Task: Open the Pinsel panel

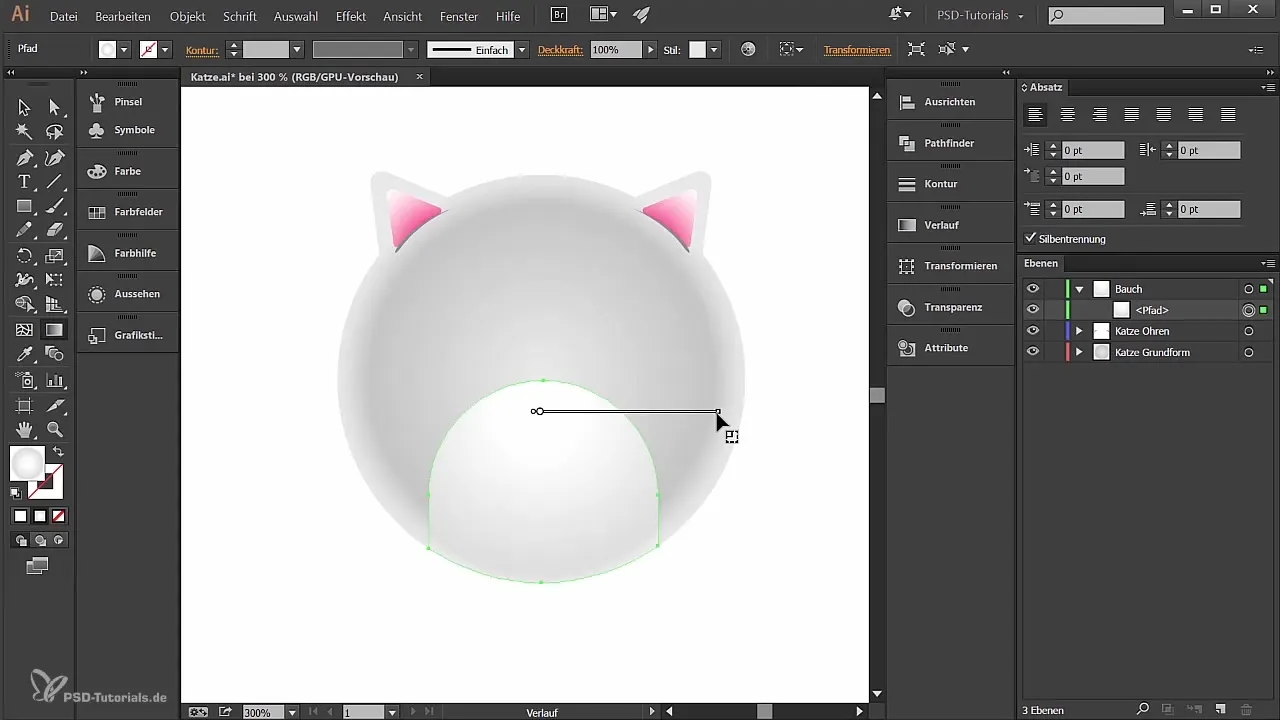Action: tap(128, 102)
